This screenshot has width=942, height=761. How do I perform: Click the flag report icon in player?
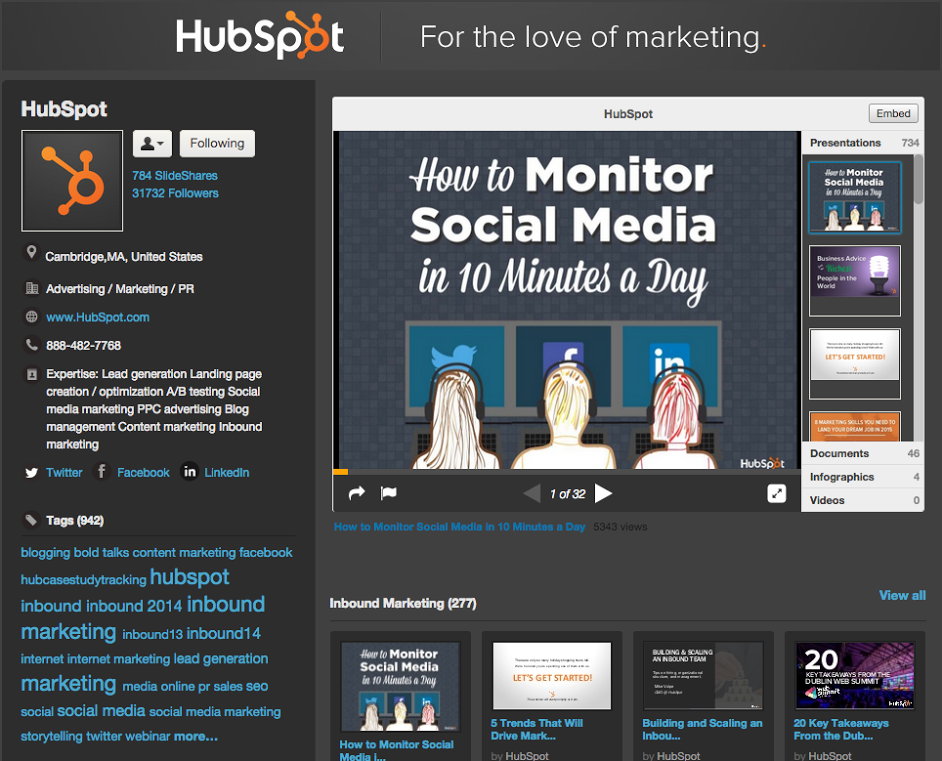389,493
